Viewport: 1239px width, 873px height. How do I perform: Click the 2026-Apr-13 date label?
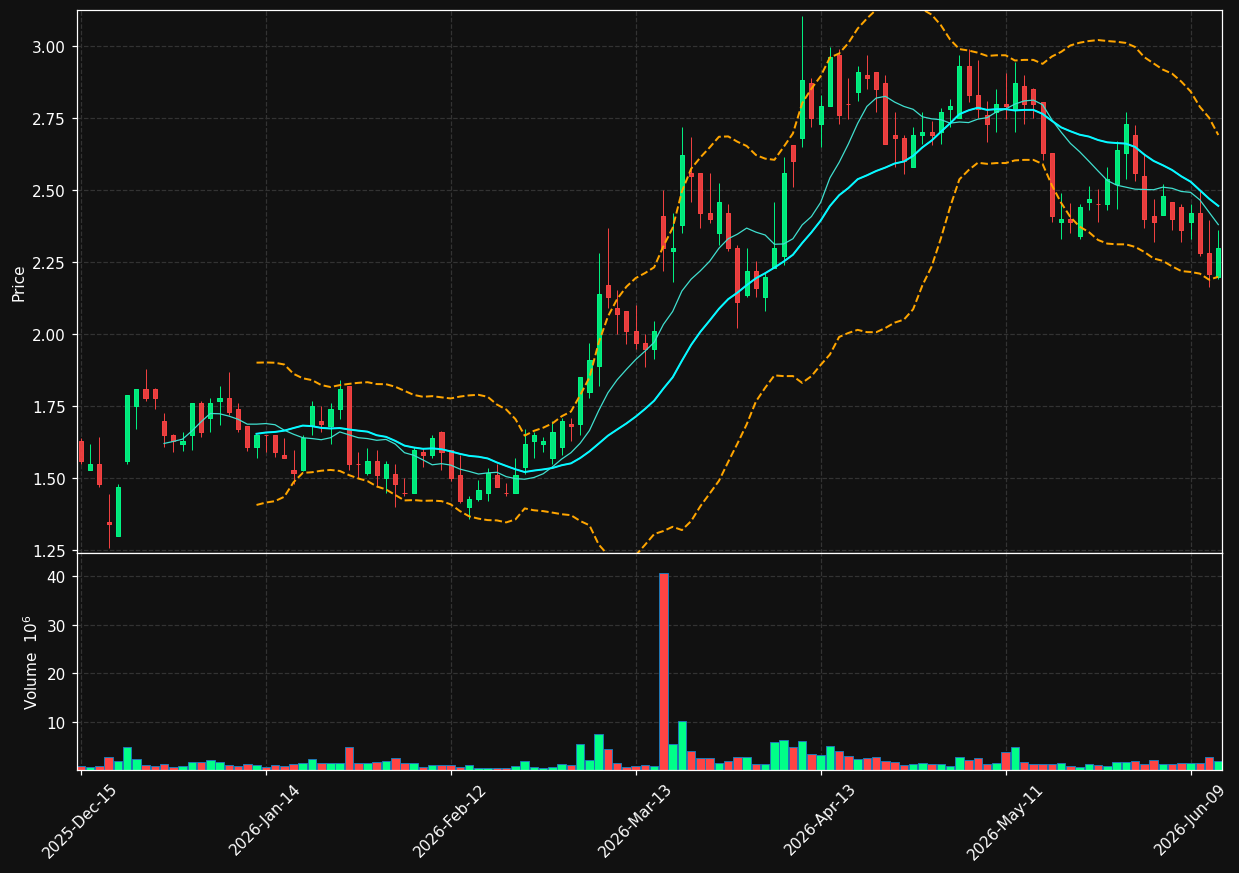(x=820, y=821)
